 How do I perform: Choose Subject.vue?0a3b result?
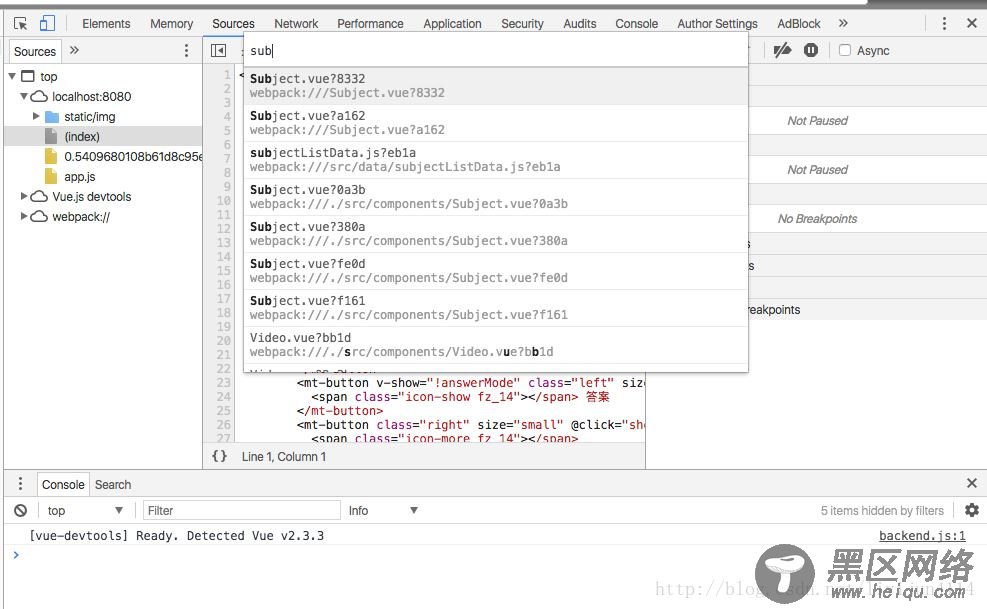[x=495, y=197]
